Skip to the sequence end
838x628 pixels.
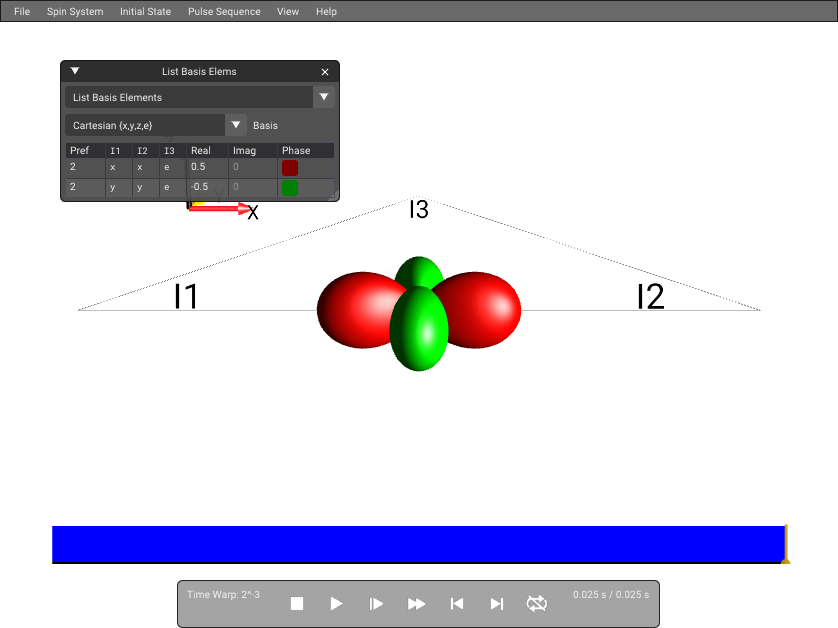(496, 603)
